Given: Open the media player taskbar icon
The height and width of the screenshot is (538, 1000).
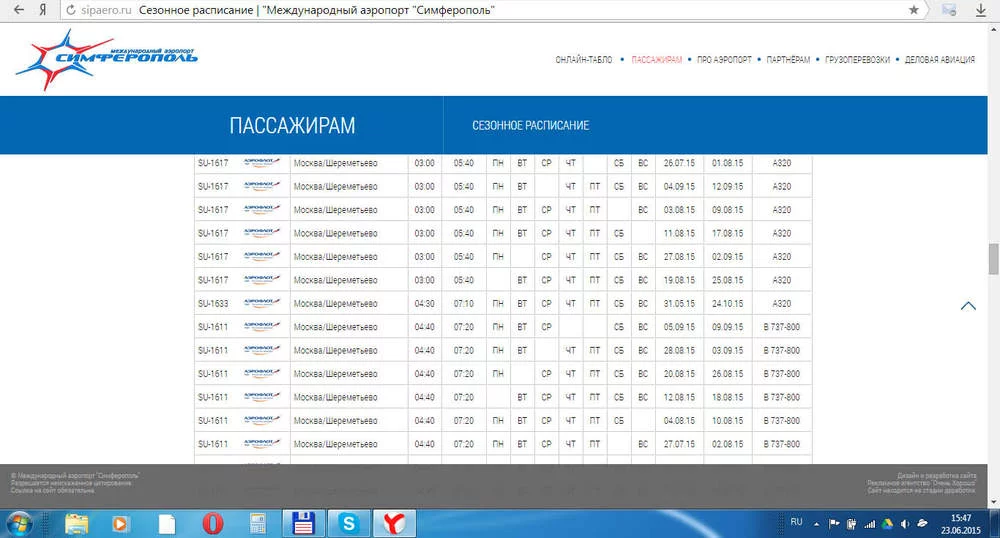Looking at the screenshot, I should coord(119,523).
